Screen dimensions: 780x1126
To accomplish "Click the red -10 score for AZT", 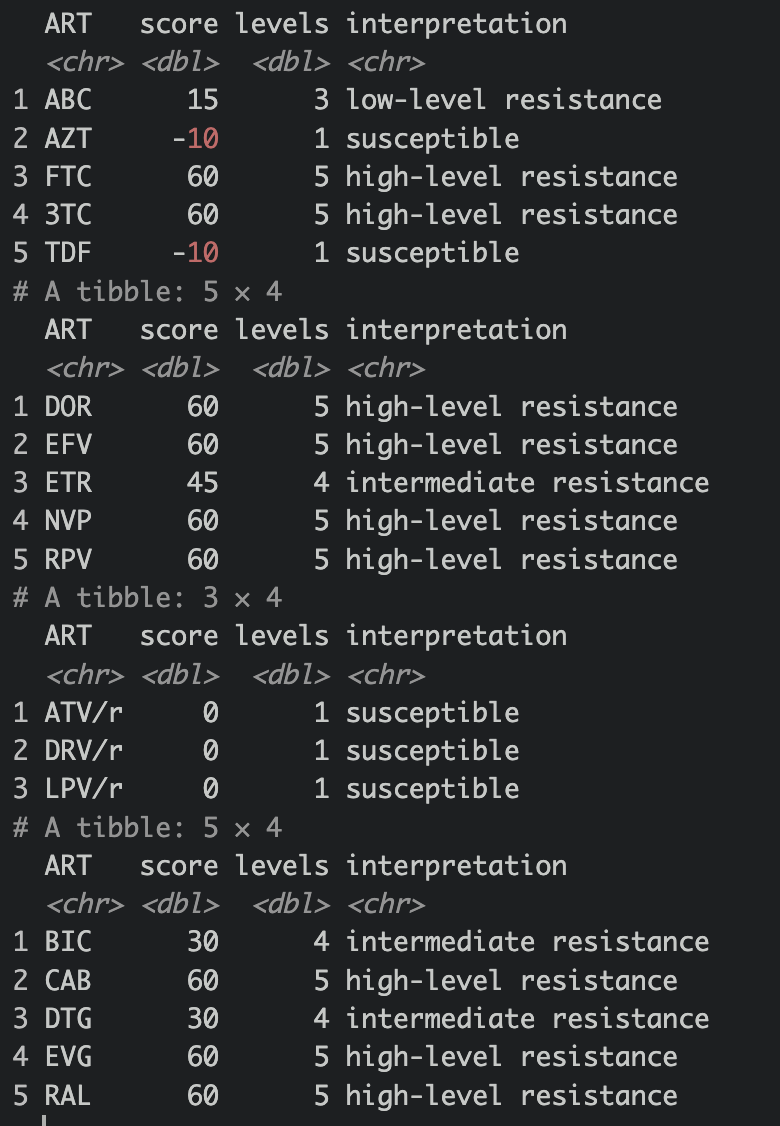I will click(195, 138).
